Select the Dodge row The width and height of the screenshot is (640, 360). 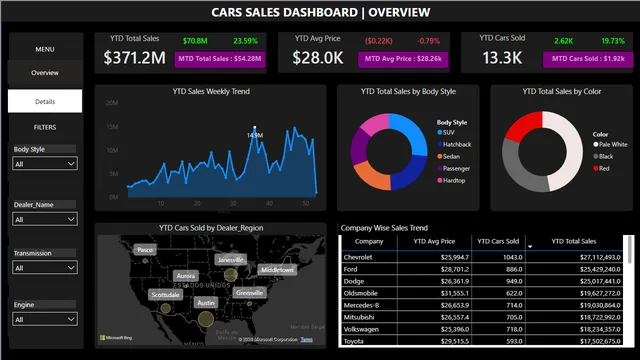pos(482,281)
